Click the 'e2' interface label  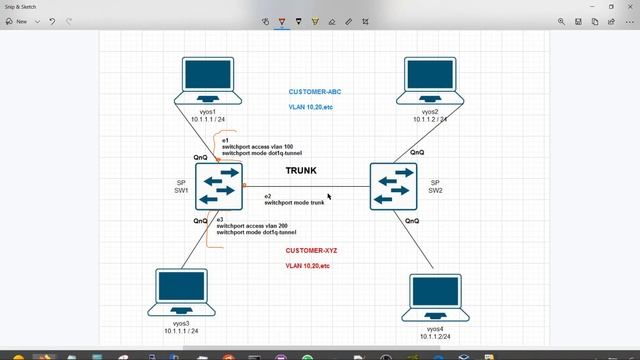[x=268, y=196]
